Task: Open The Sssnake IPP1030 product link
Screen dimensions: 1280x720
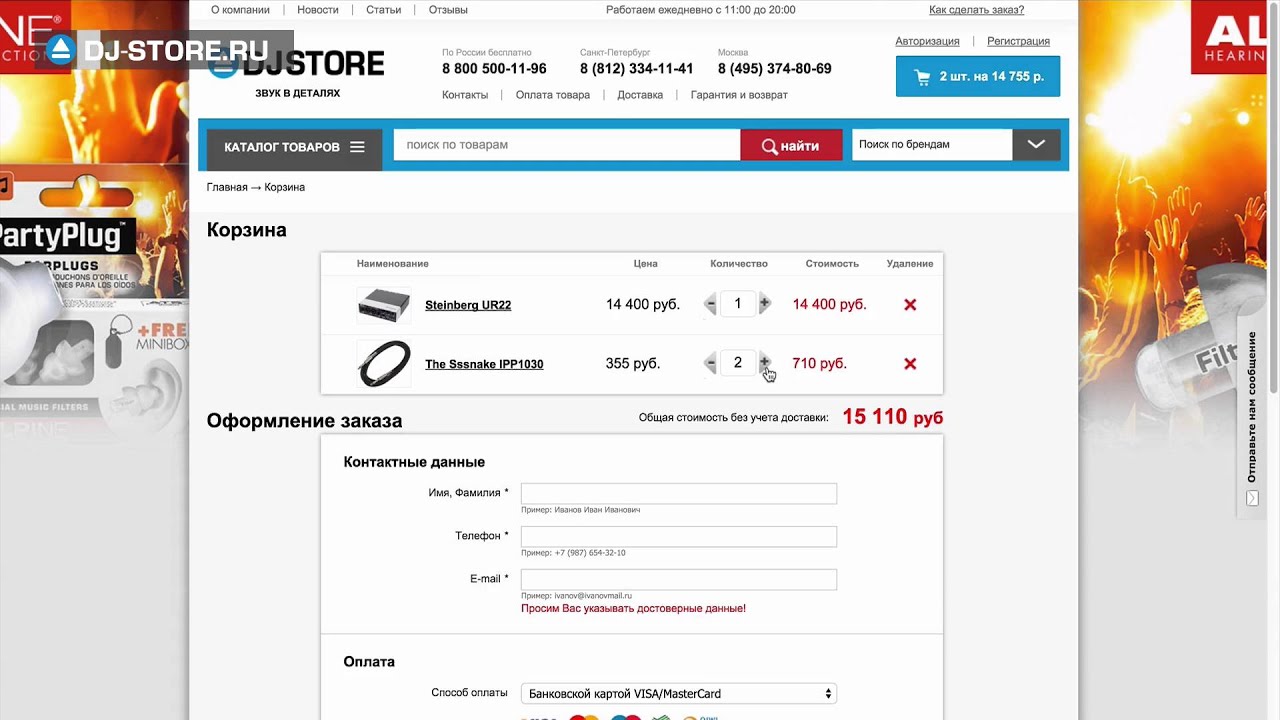Action: (x=484, y=364)
